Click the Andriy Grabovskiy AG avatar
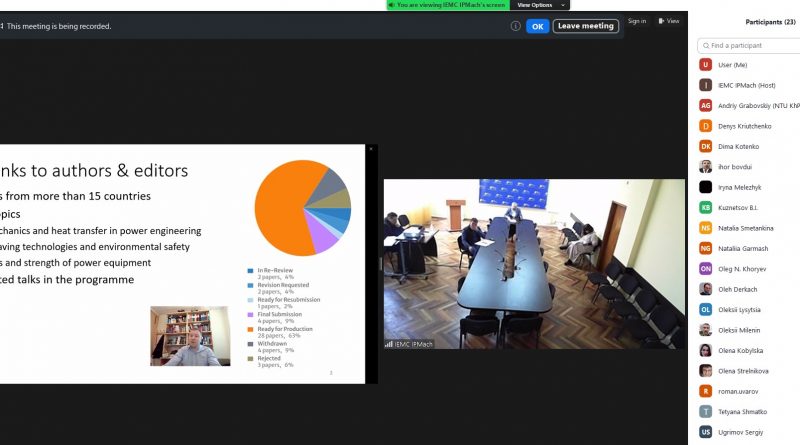800x445 pixels. [706, 105]
